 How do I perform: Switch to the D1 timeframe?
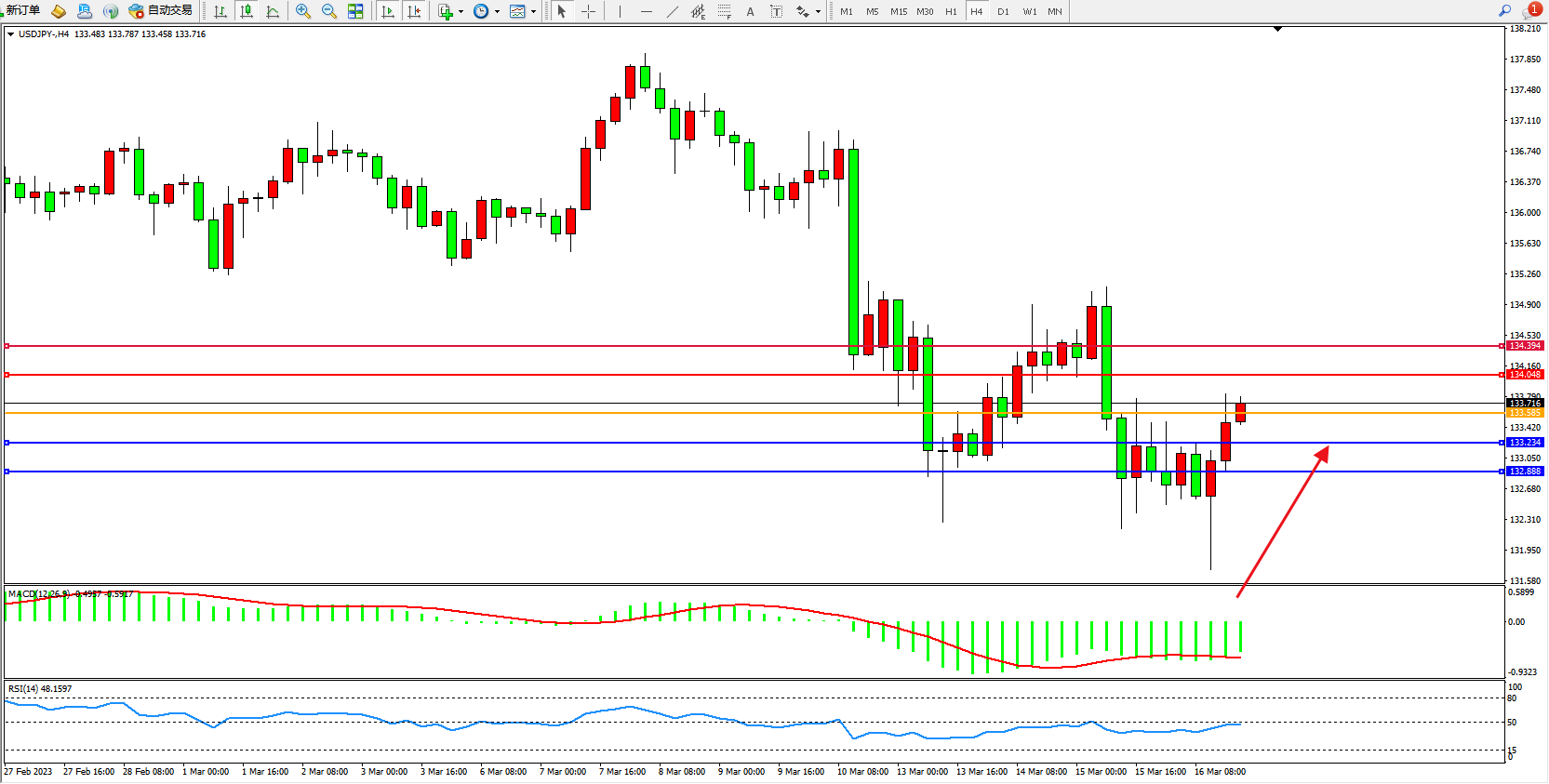pyautogui.click(x=1003, y=11)
